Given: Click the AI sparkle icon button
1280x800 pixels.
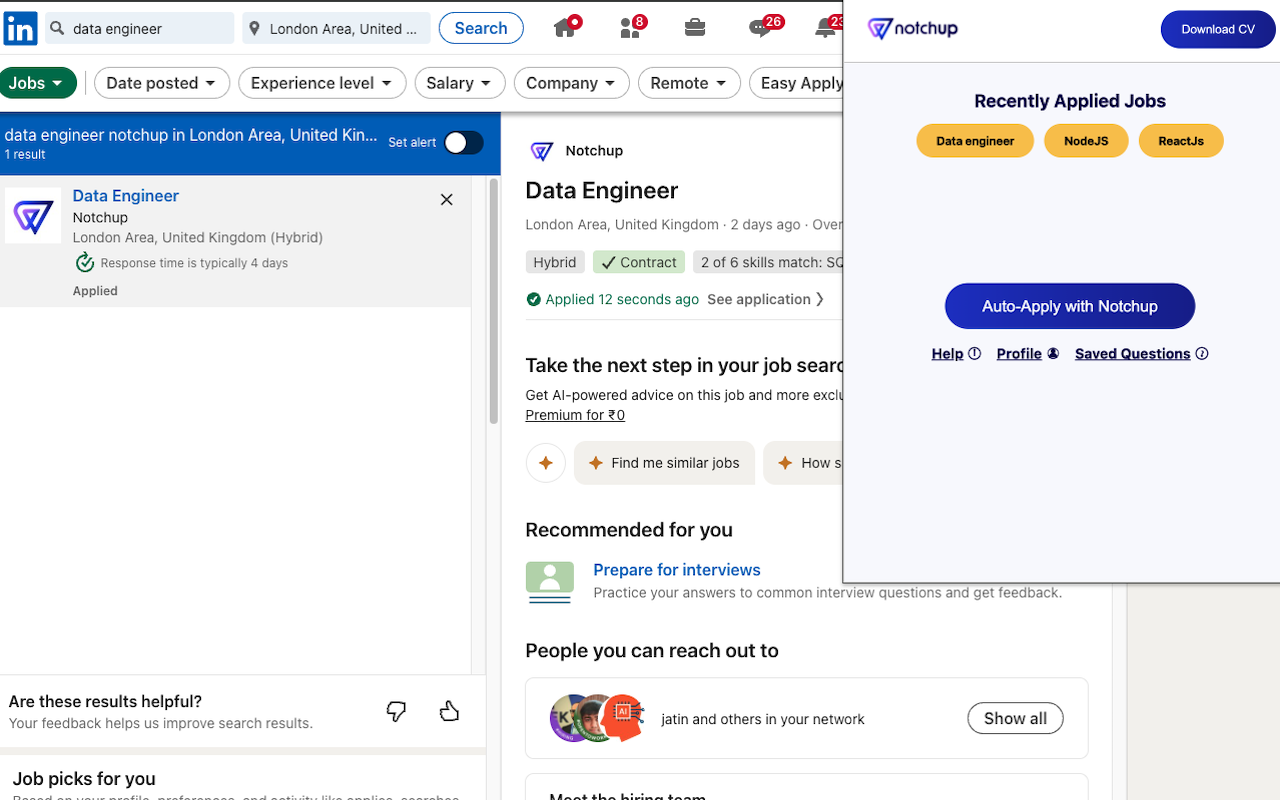Looking at the screenshot, I should click(x=546, y=463).
